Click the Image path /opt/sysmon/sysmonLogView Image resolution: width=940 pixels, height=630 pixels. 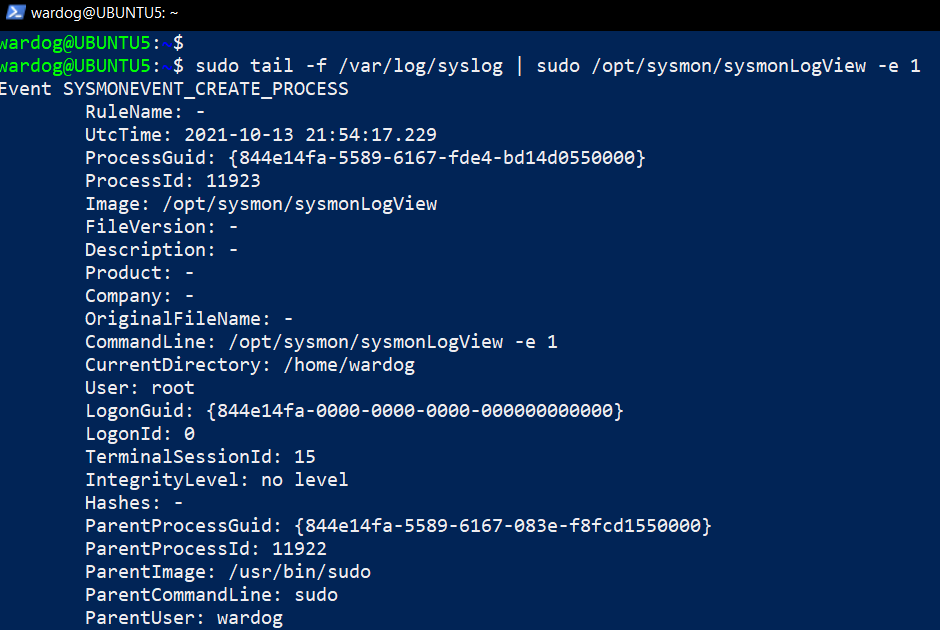(x=300, y=204)
